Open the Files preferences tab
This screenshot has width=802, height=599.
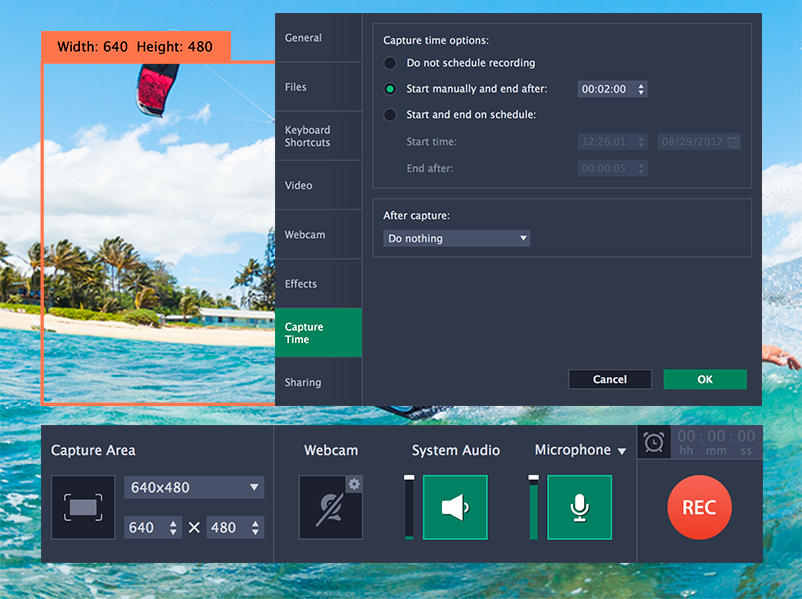point(318,87)
